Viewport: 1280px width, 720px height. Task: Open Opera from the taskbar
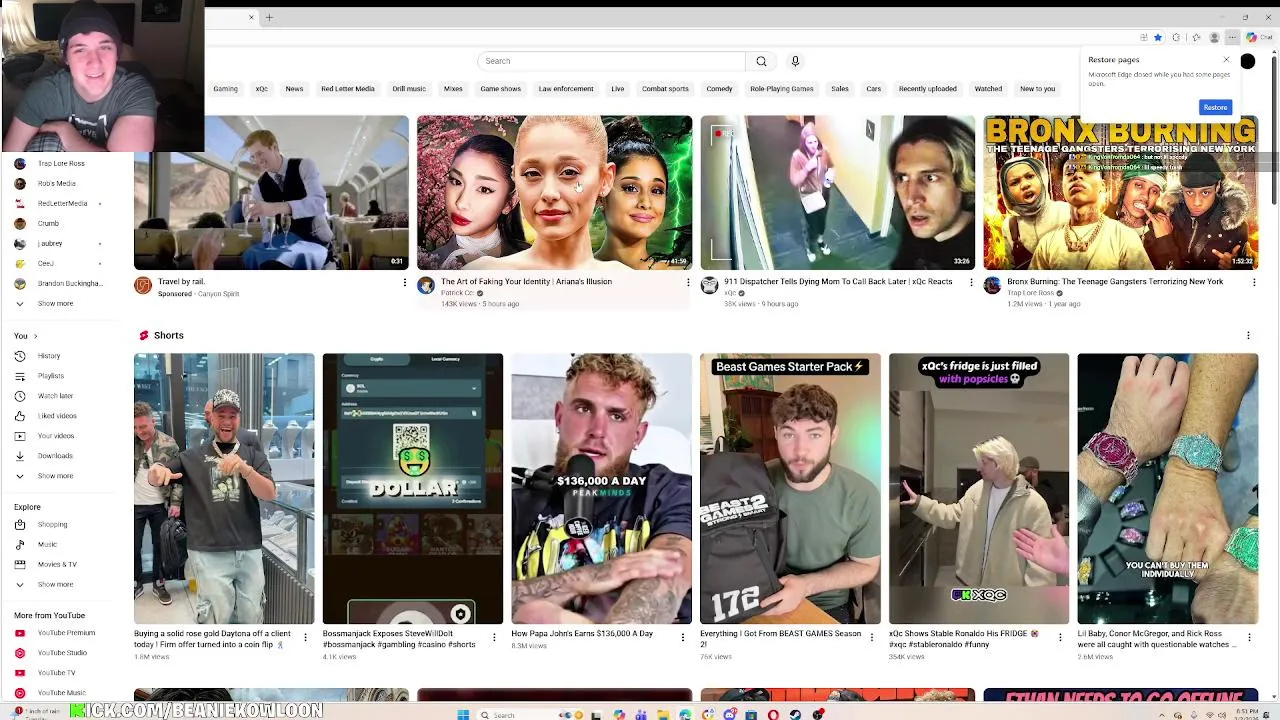pos(773,714)
